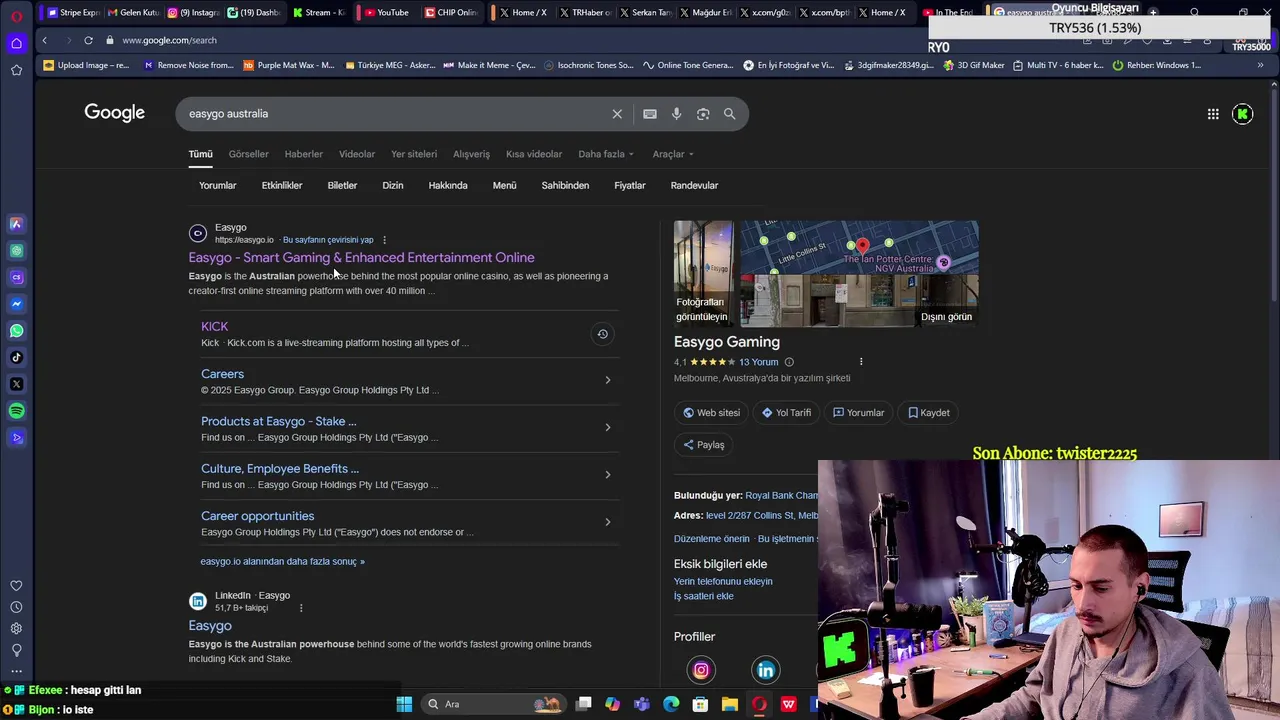Open Microsoft Store from the taskbar
The width and height of the screenshot is (1280, 720).
(x=701, y=704)
